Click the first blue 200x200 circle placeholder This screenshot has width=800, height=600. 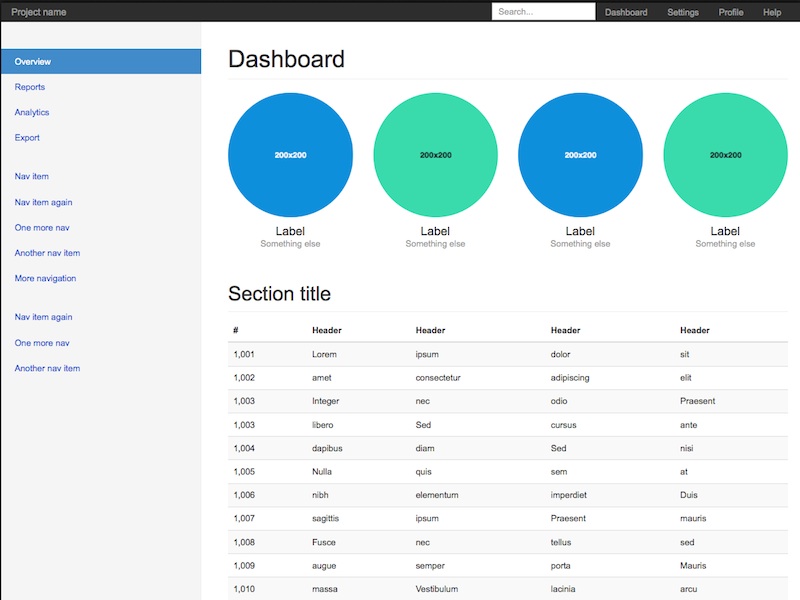click(x=290, y=155)
